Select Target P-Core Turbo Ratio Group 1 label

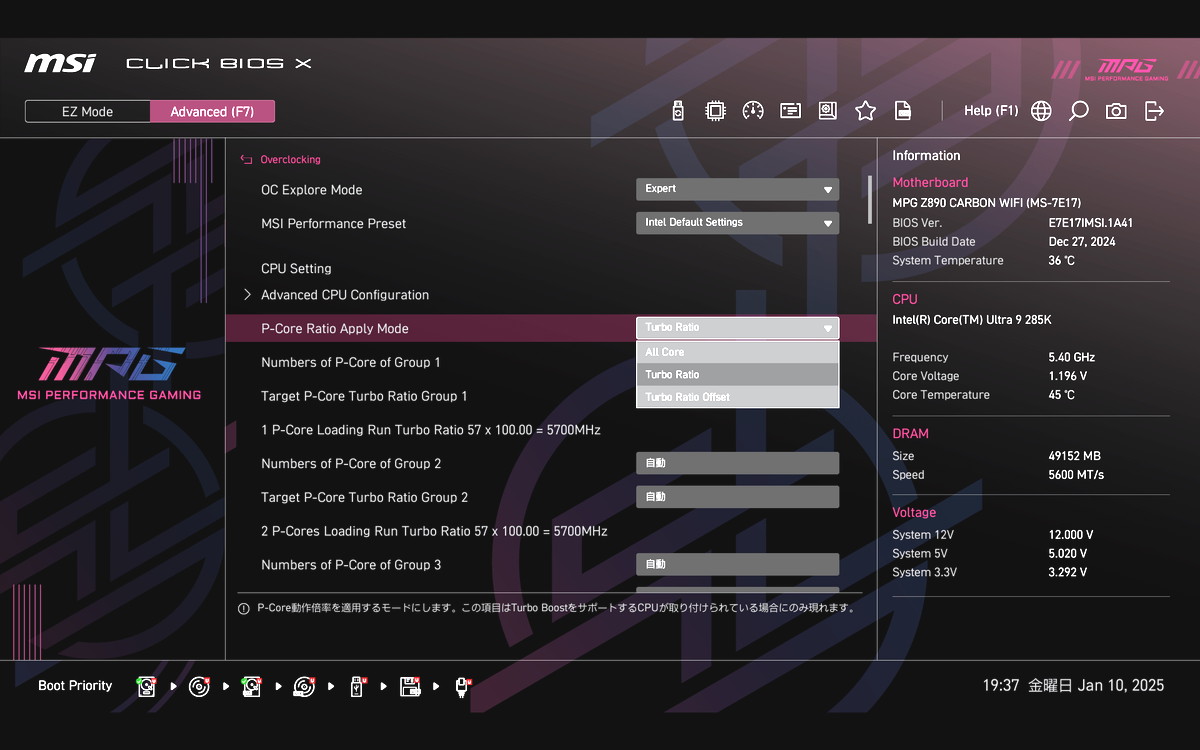point(364,397)
